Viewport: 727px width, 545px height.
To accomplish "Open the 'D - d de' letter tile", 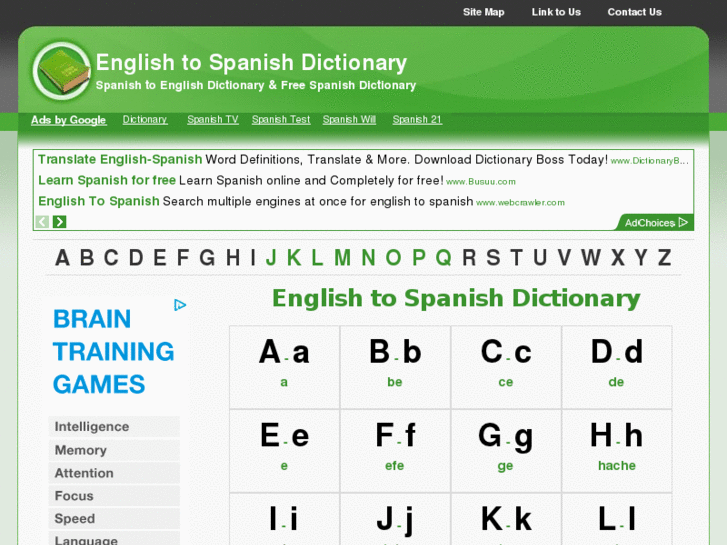I will point(617,367).
